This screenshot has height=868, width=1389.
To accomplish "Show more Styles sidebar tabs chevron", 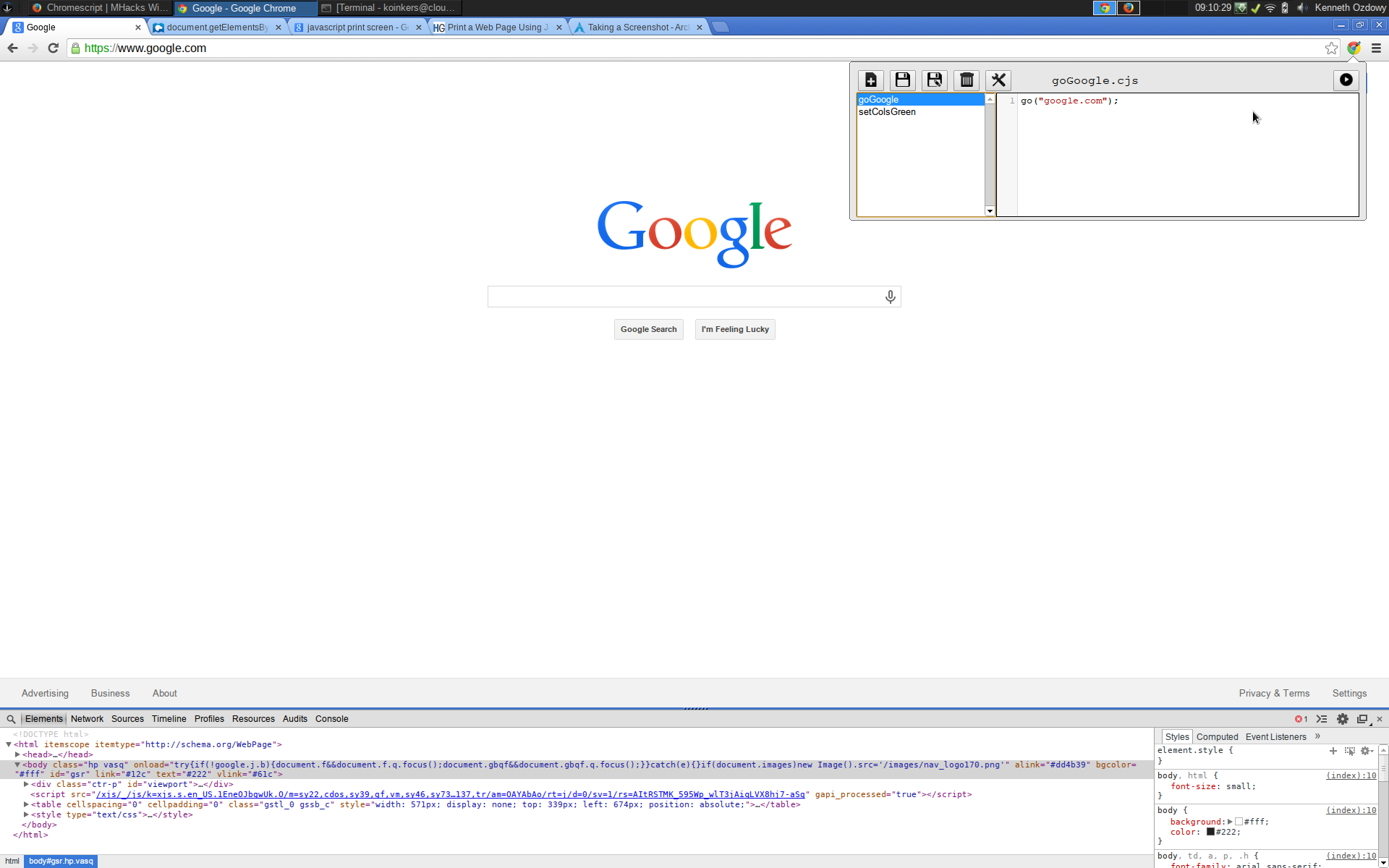I will tap(1317, 736).
